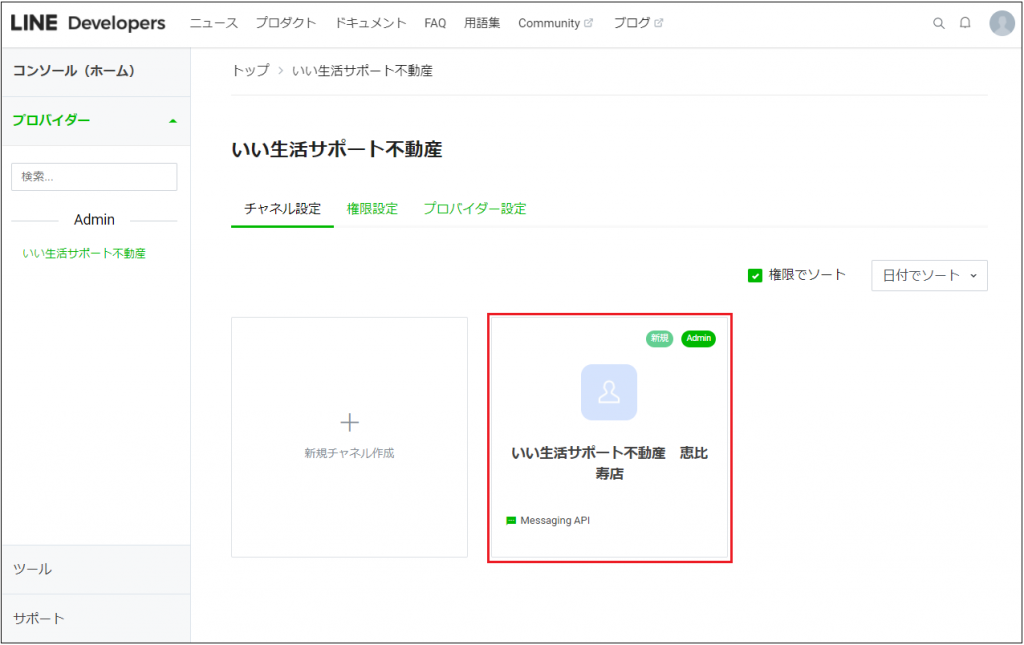Click the LINE Developers logo
The width and height of the screenshot is (1024, 645).
pyautogui.click(x=88, y=23)
